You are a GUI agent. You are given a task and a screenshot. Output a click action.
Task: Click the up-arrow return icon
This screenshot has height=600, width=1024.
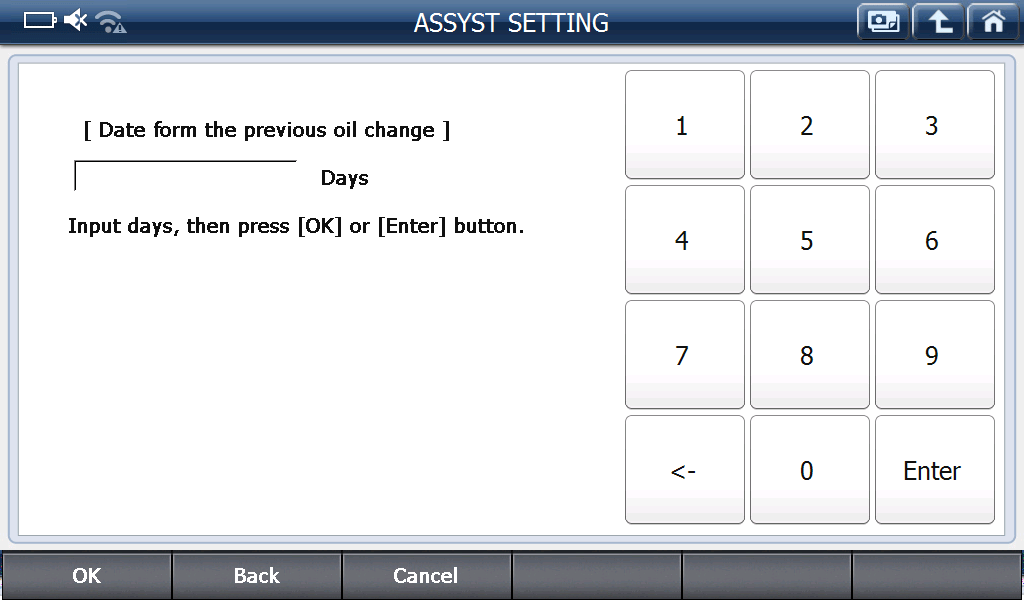(x=939, y=22)
